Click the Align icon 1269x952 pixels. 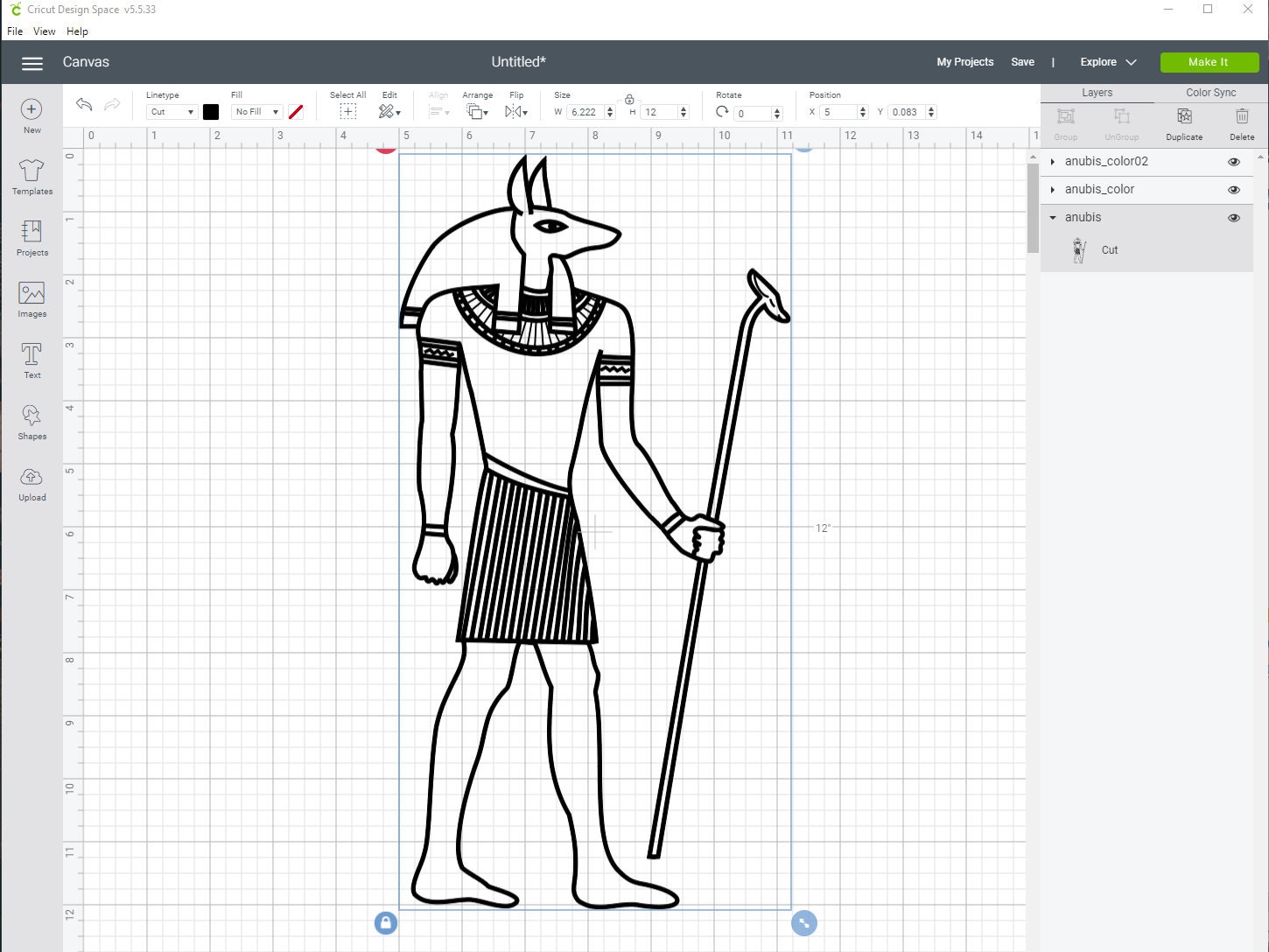(438, 111)
